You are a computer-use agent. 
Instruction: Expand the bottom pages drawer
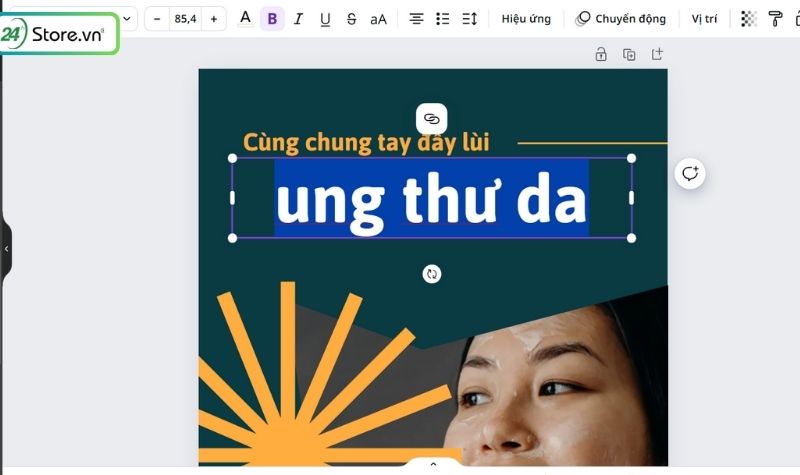(x=433, y=464)
